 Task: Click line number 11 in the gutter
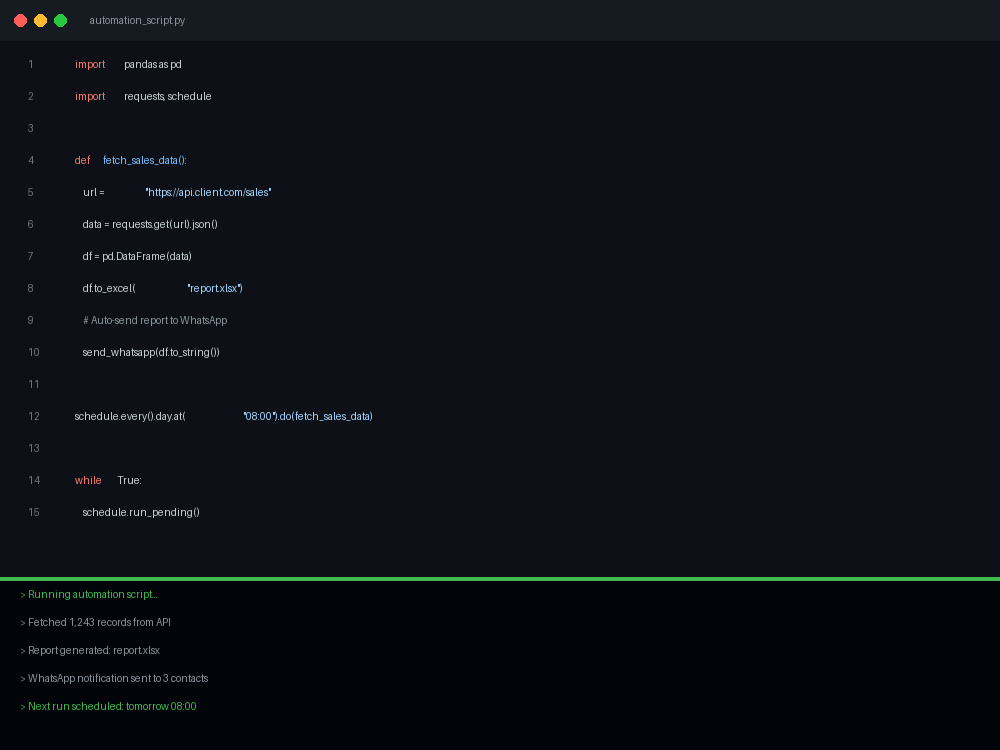click(34, 384)
